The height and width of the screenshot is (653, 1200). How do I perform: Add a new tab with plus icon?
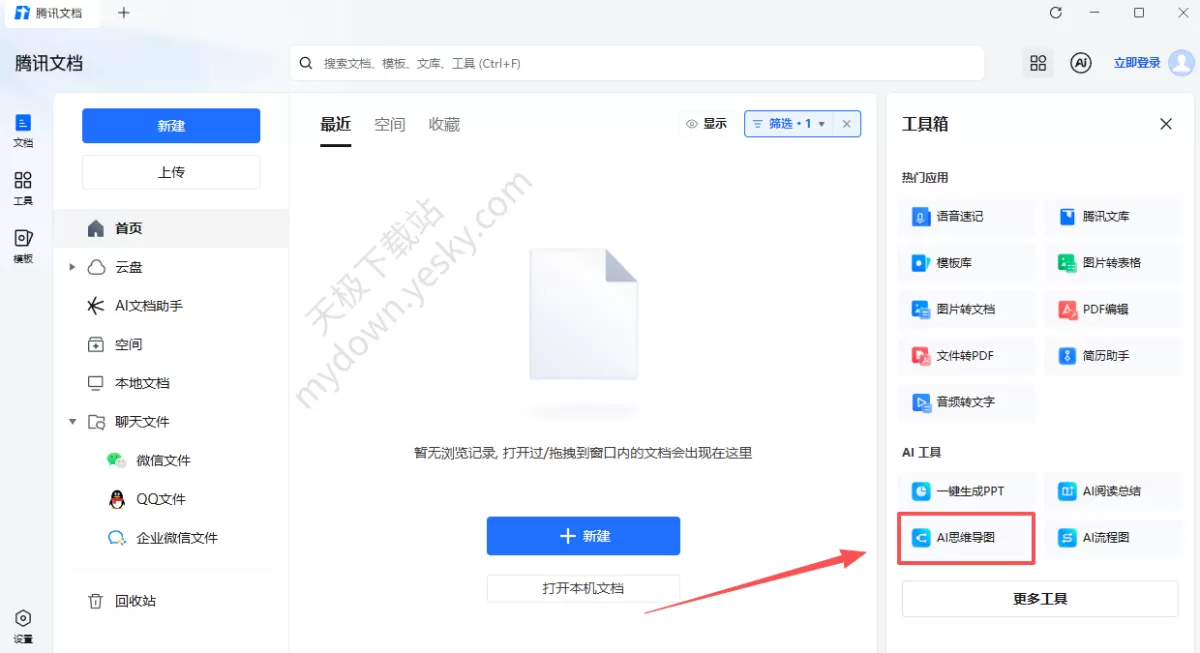[x=124, y=13]
